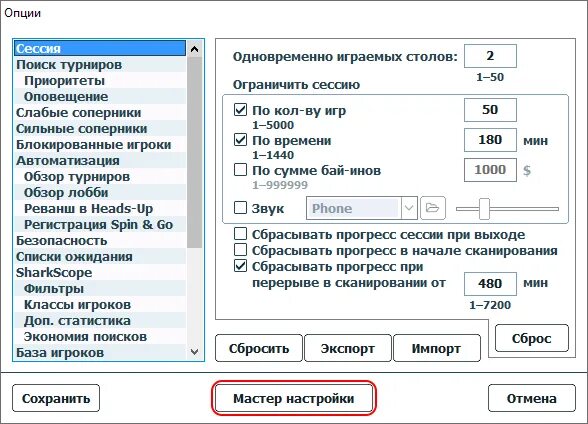This screenshot has width=588, height=424.
Task: Open 'Списки ожидания' section
Action: [x=100, y=257]
